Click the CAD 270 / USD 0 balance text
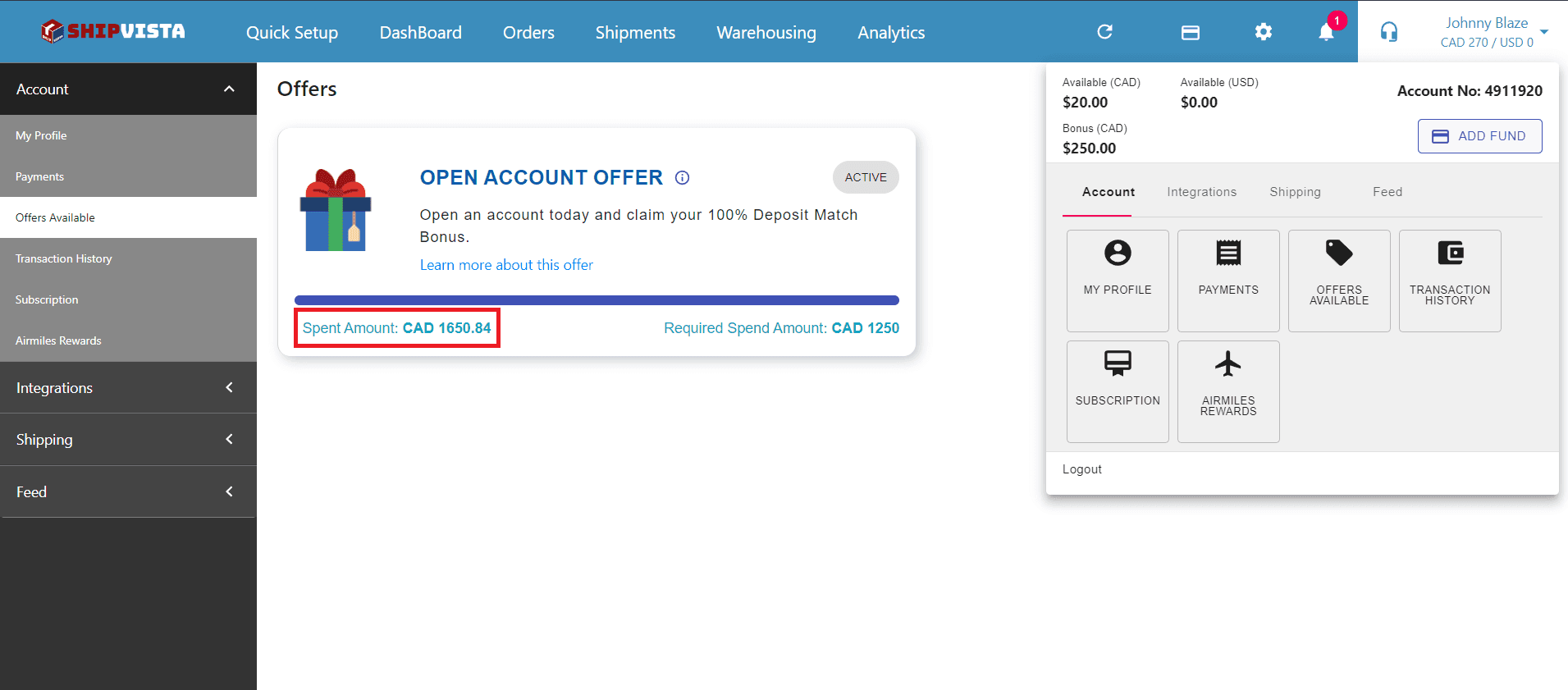 click(1487, 43)
